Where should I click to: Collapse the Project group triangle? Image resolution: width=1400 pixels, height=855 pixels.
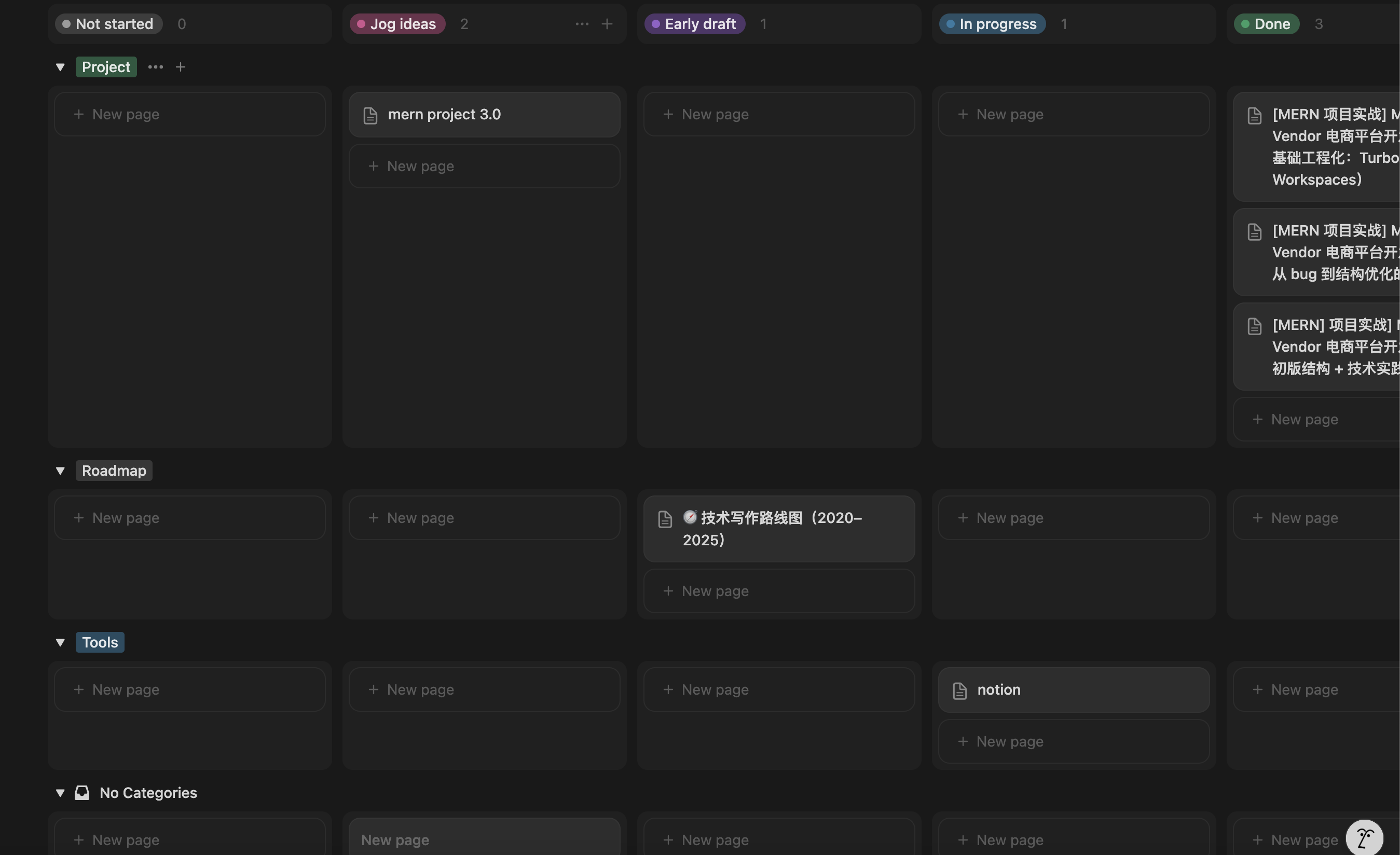pos(60,67)
